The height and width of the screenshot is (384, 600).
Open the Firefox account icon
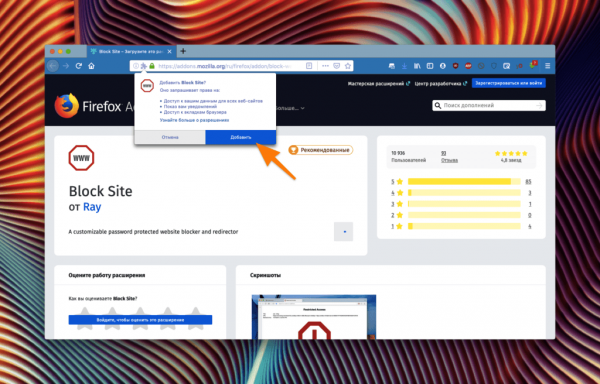coord(443,66)
